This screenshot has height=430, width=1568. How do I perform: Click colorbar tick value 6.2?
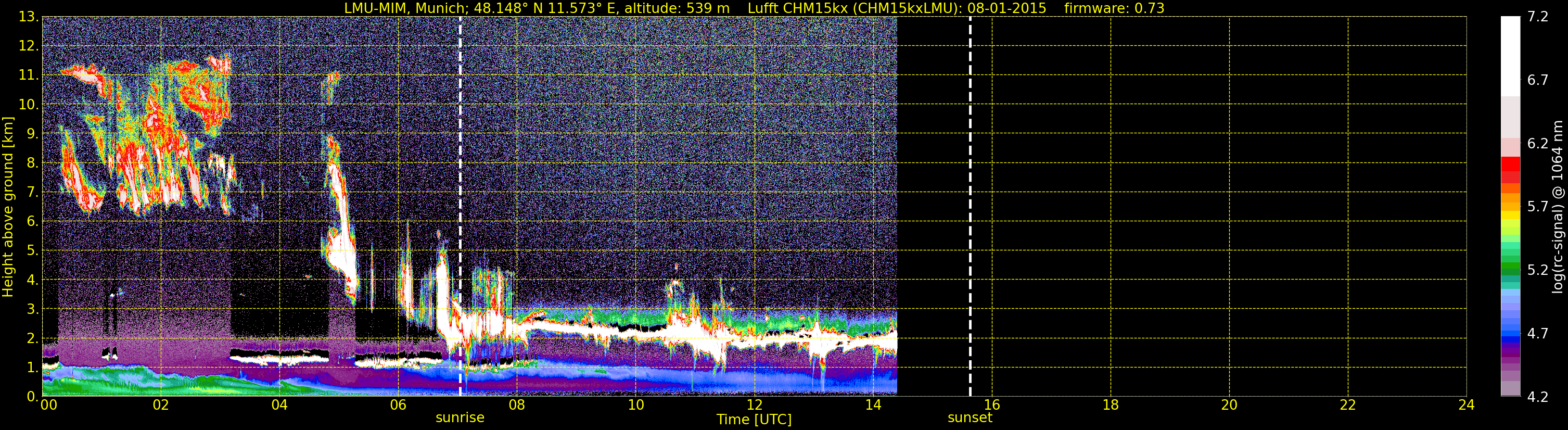pos(1538,144)
